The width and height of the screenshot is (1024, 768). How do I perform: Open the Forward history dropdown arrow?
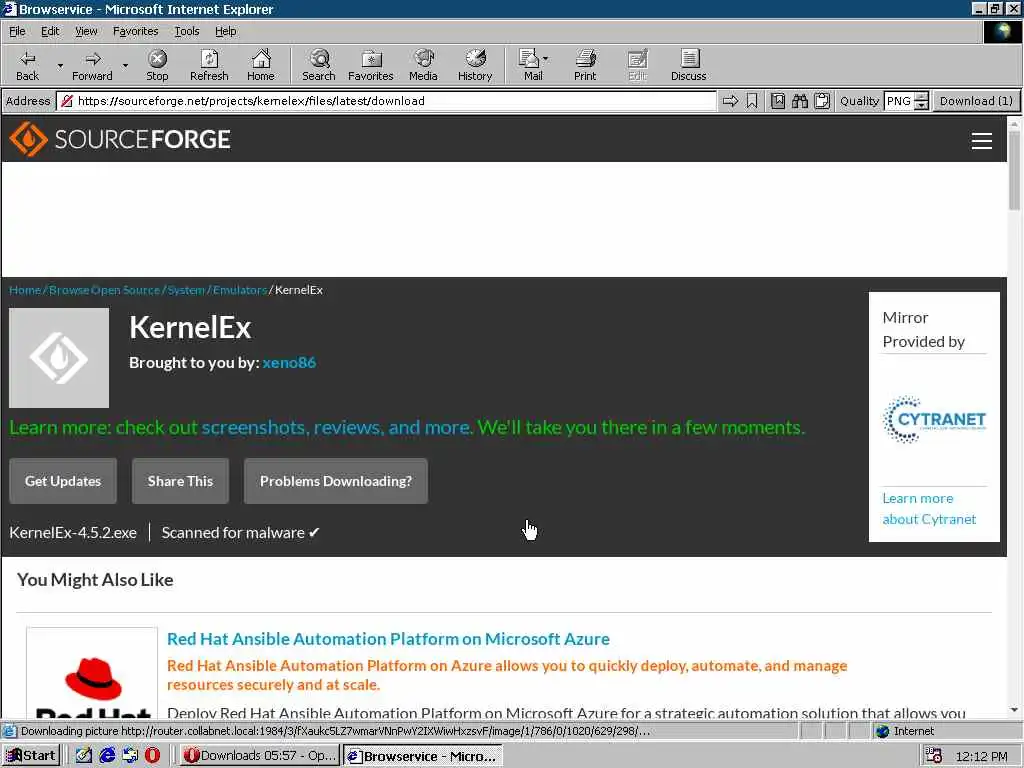coord(125,65)
